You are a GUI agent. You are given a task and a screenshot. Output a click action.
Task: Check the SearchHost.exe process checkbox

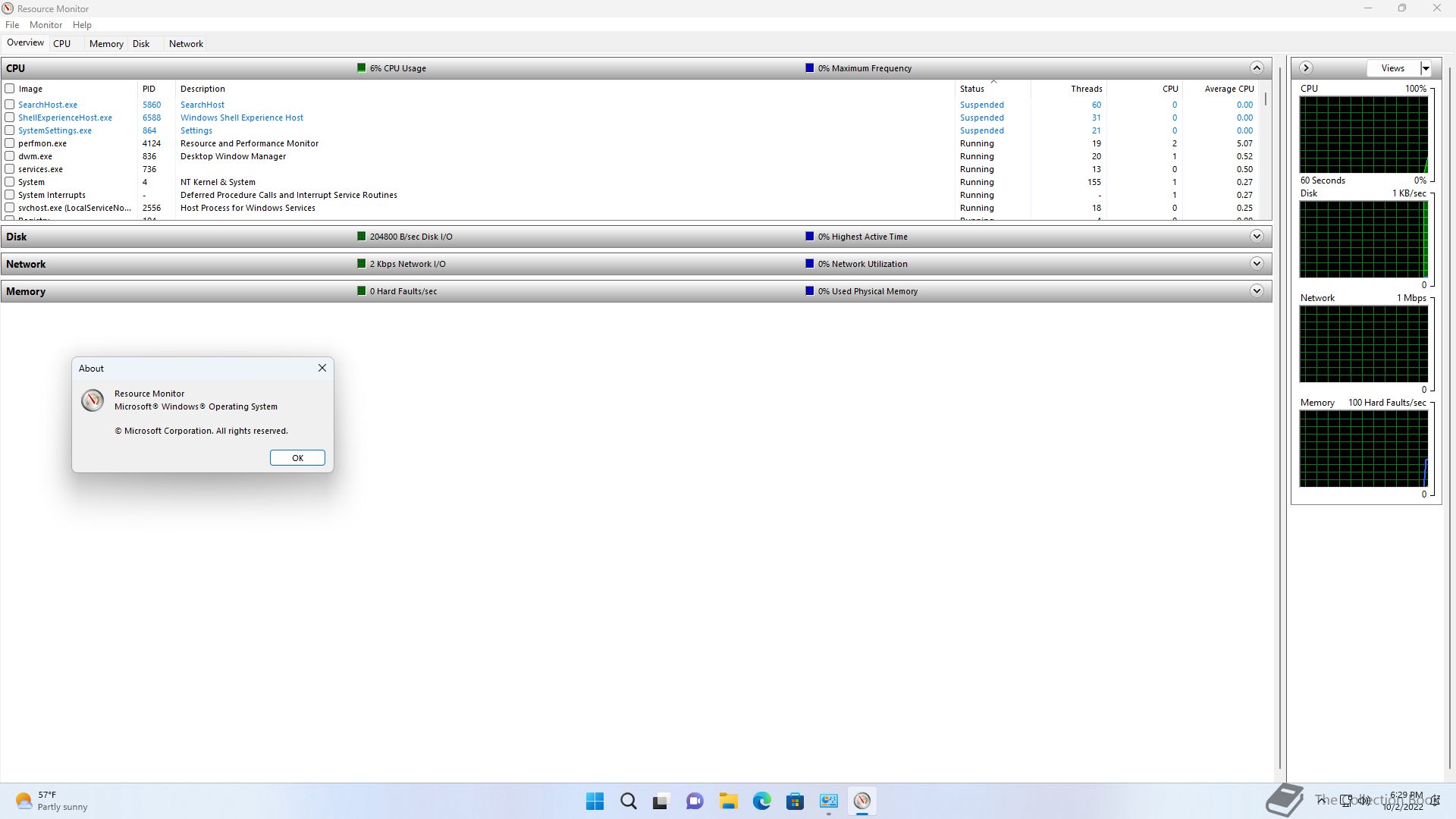(10, 105)
